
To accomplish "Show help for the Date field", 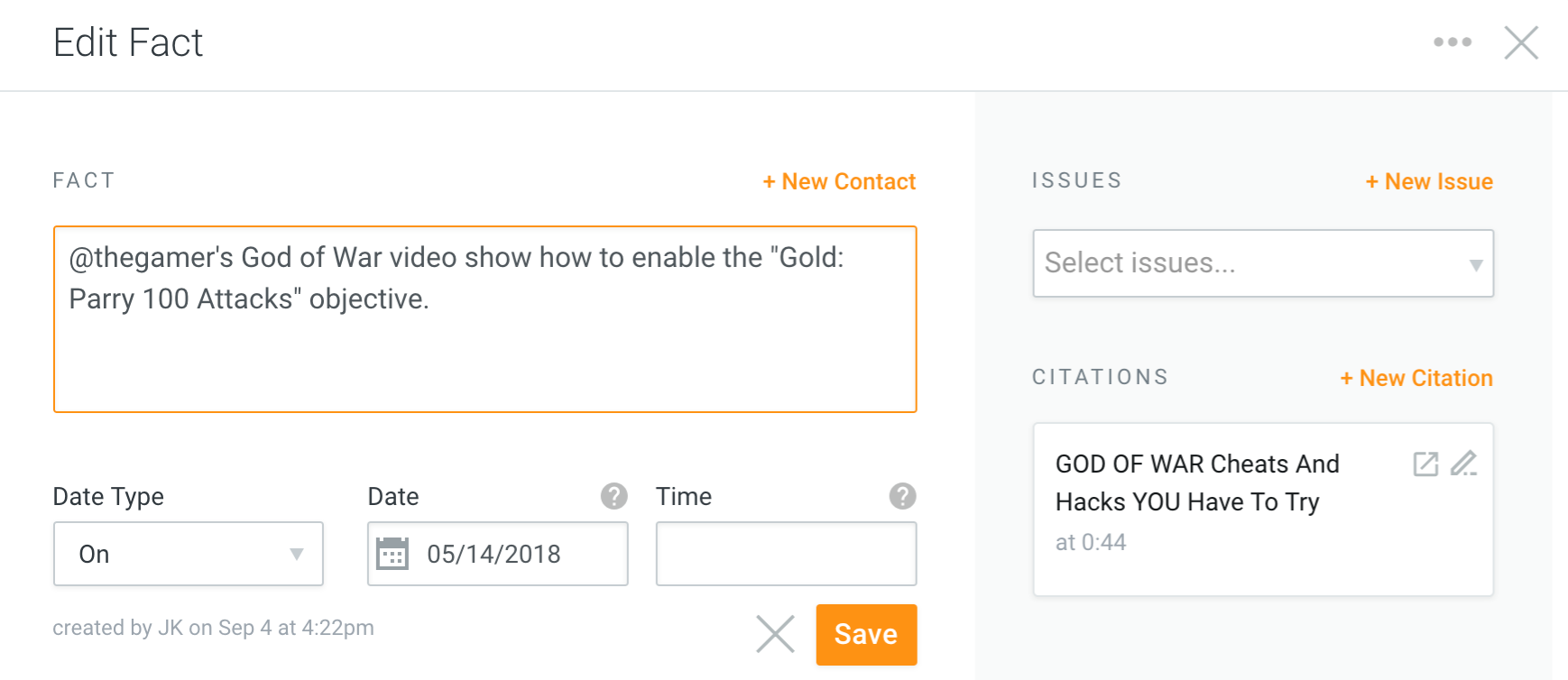I will point(614,496).
